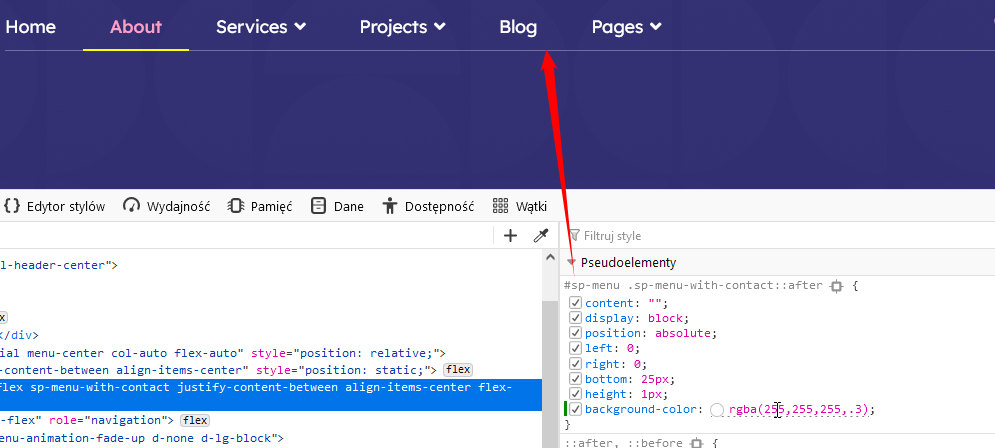Screen dimensions: 995x448
Task: Open the Dane storage panel
Action: [x=337, y=206]
